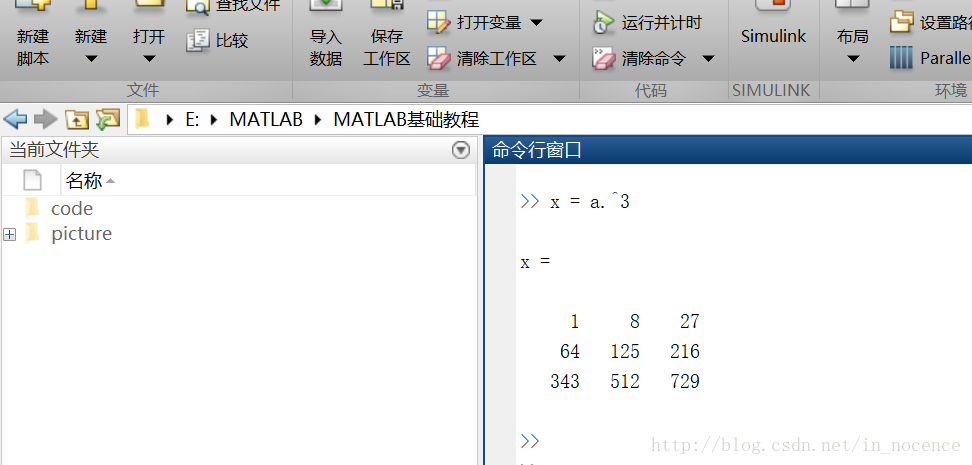Go forward with the gray right arrow
Viewport: 972px width, 465px height.
coord(45,118)
